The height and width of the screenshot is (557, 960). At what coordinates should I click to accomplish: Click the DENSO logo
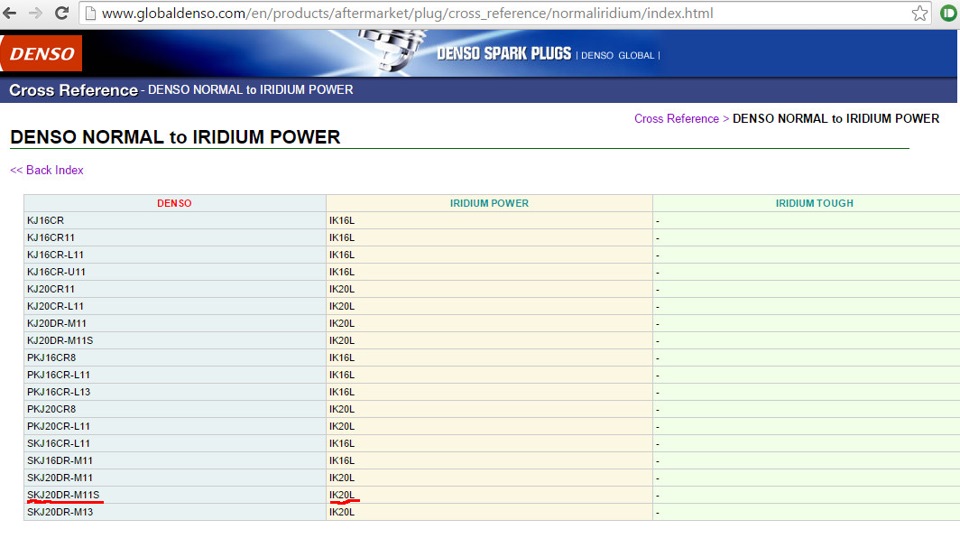click(x=41, y=53)
